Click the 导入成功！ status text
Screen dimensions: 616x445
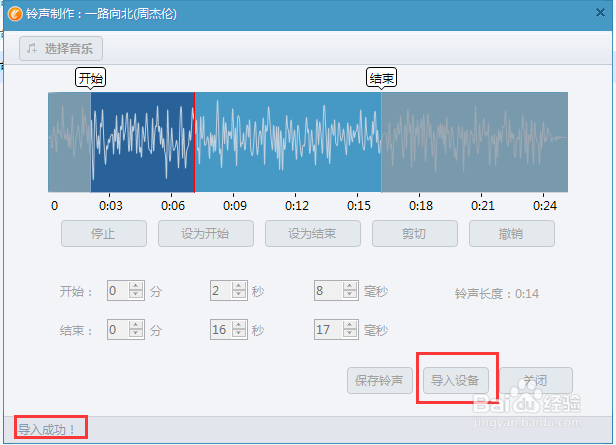tap(47, 429)
